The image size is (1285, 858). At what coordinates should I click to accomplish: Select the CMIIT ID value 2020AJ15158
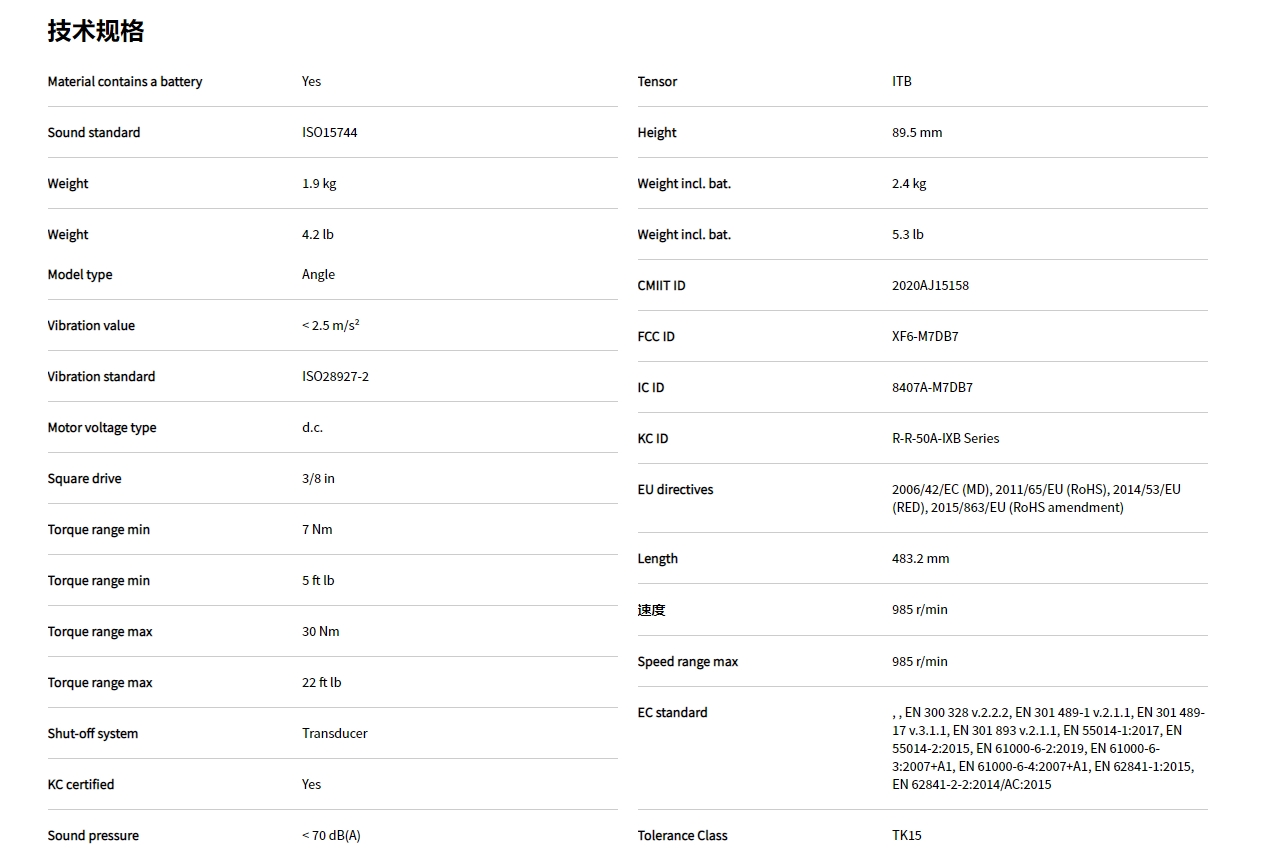930,285
